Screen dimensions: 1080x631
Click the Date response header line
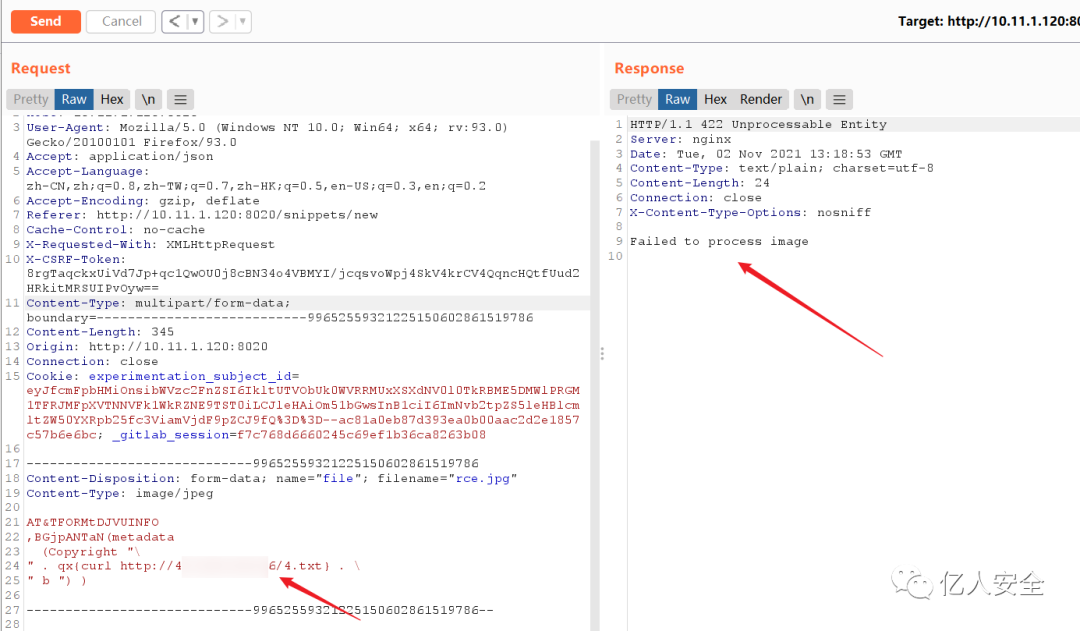coord(766,154)
